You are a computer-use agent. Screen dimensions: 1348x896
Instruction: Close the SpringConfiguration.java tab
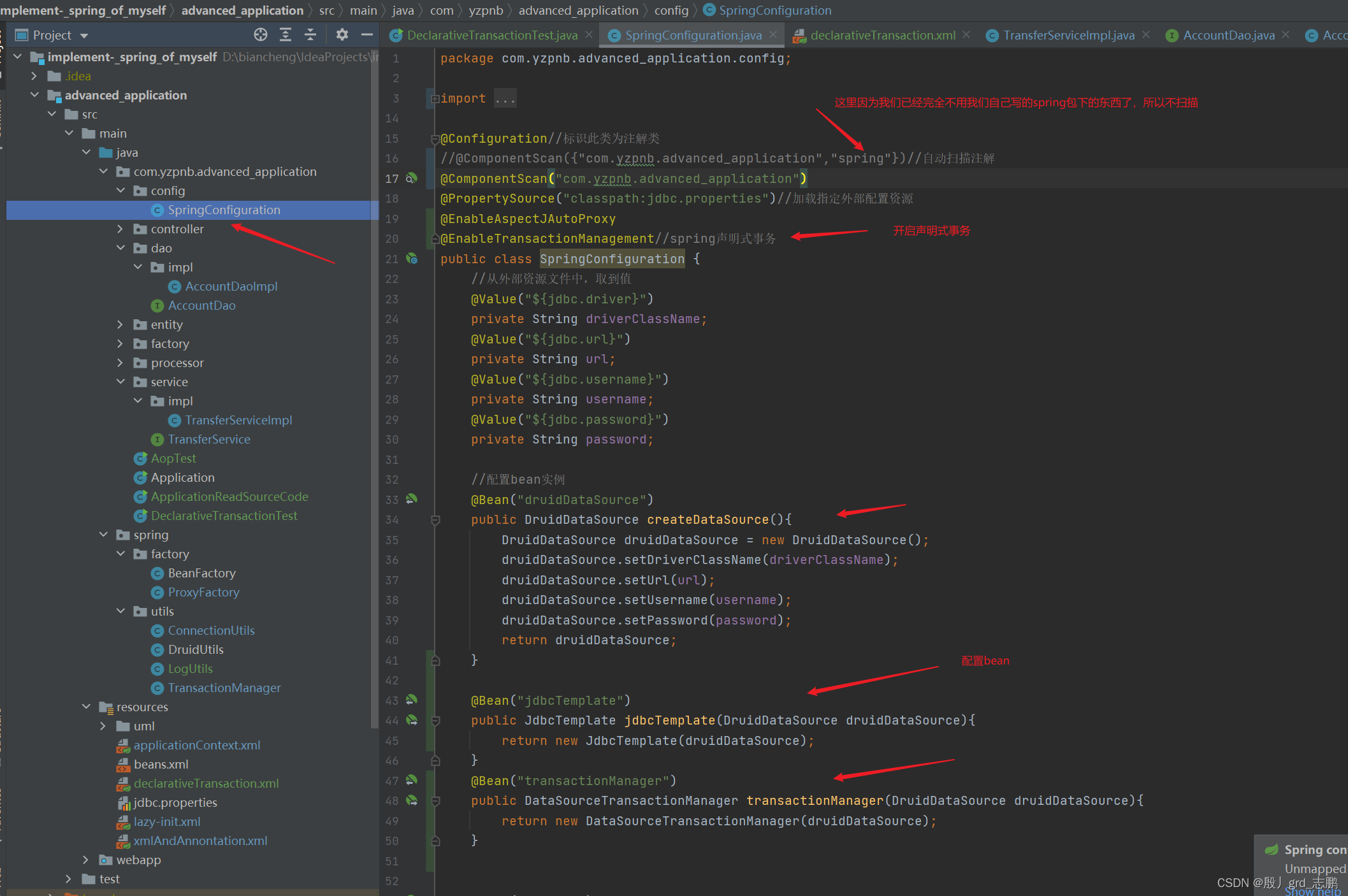773,35
